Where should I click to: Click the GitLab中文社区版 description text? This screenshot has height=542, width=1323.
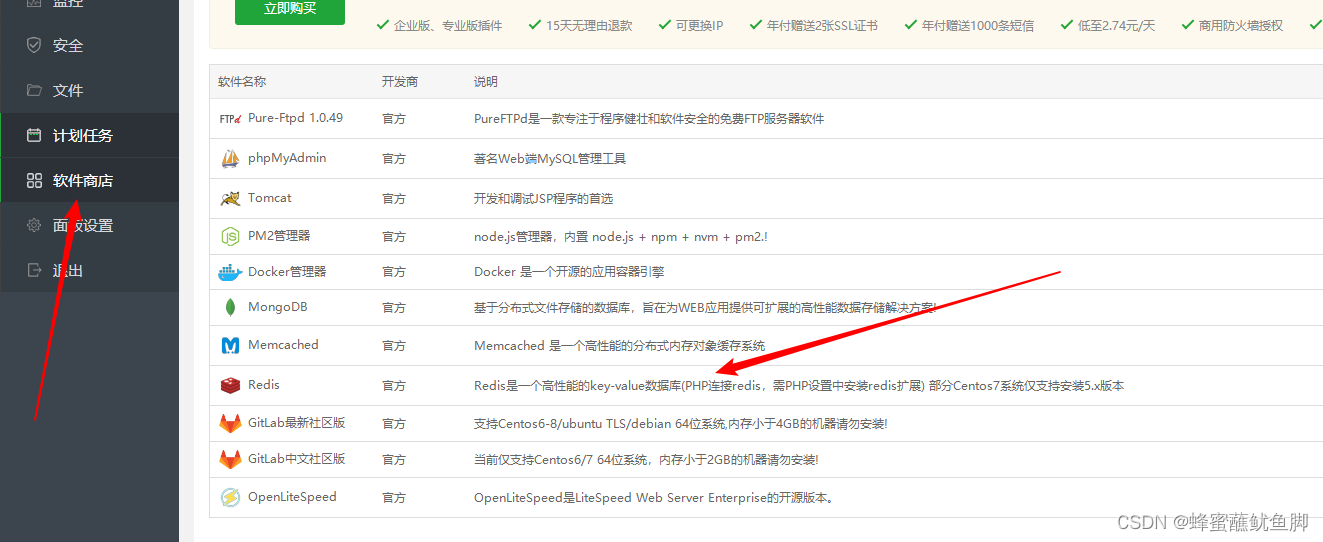[646, 460]
